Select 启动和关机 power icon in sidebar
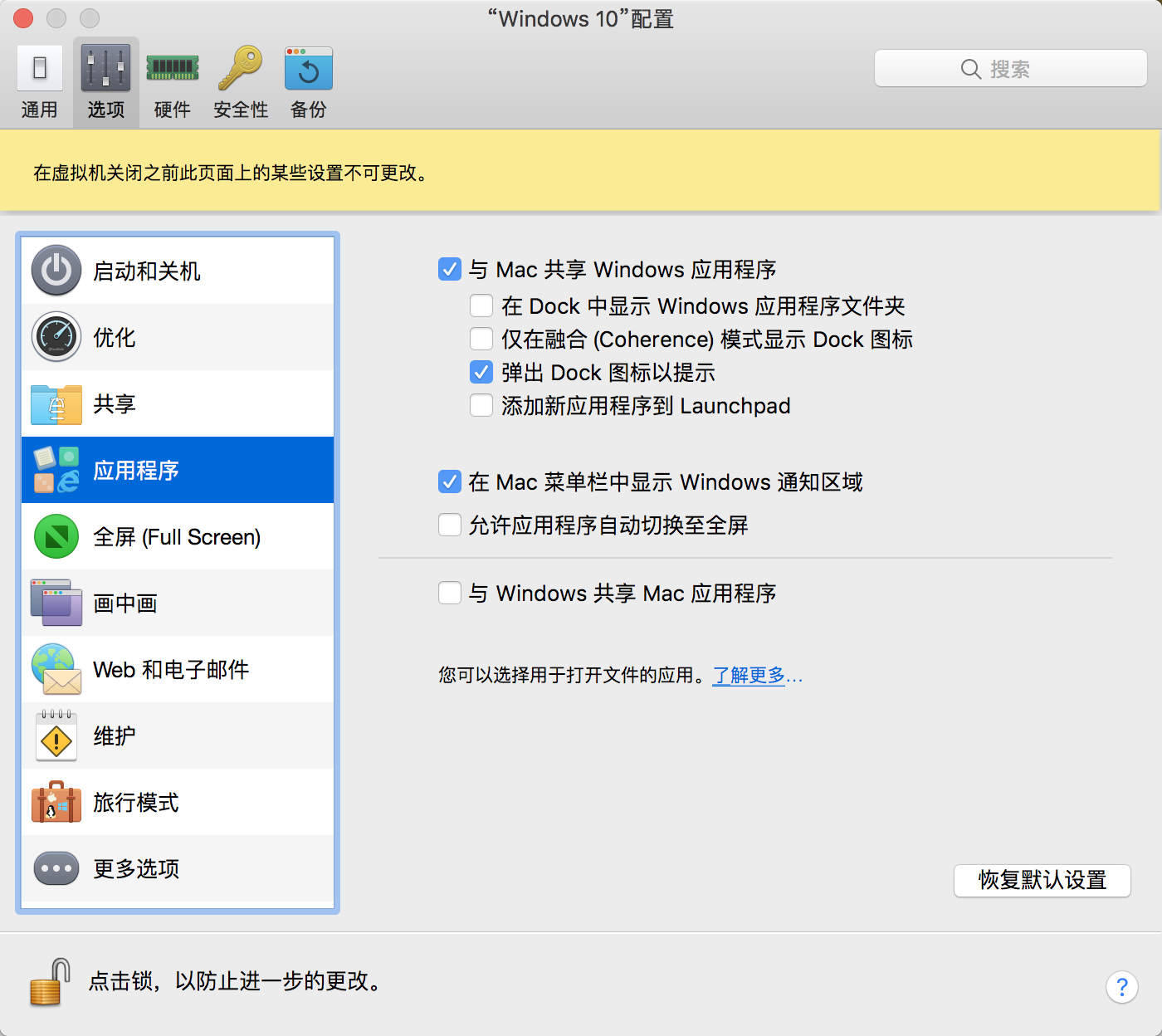 point(56,271)
